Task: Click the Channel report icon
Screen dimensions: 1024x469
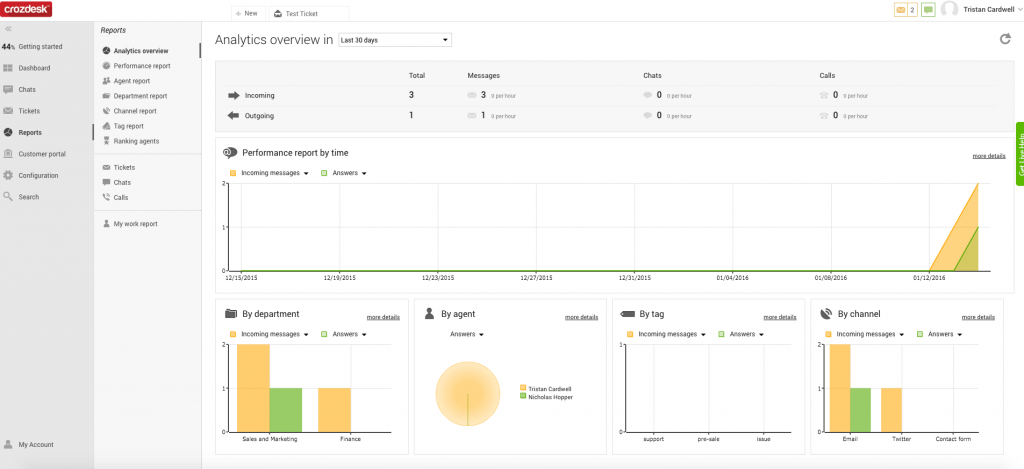Action: click(x=106, y=111)
